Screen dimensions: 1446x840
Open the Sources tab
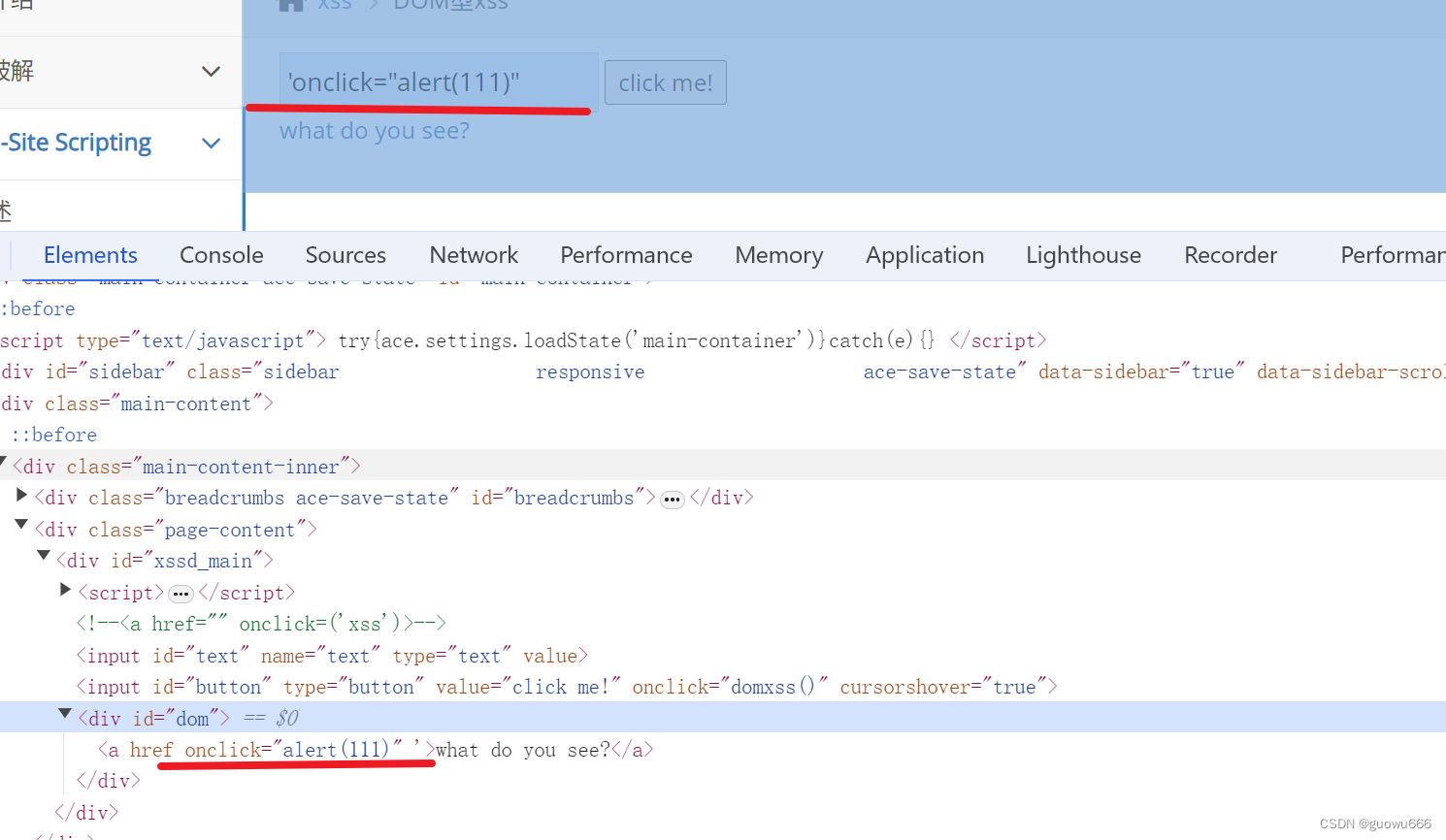pyautogui.click(x=345, y=255)
